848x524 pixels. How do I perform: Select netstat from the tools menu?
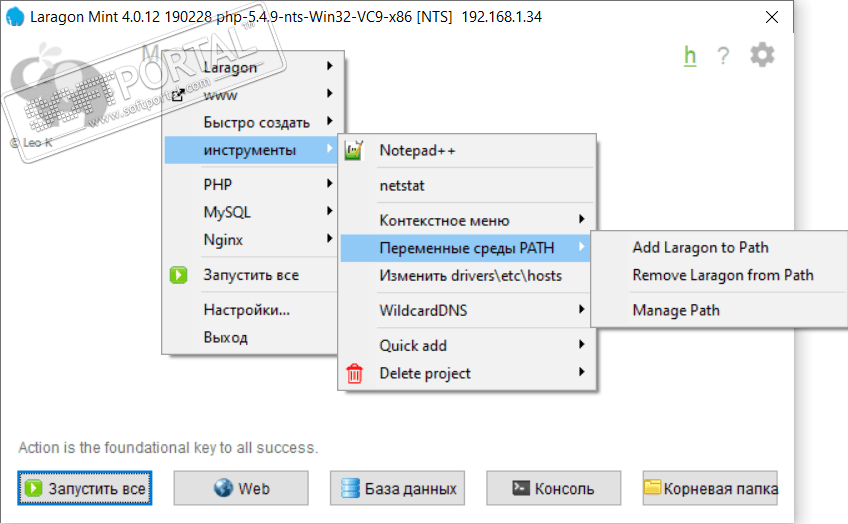(403, 185)
